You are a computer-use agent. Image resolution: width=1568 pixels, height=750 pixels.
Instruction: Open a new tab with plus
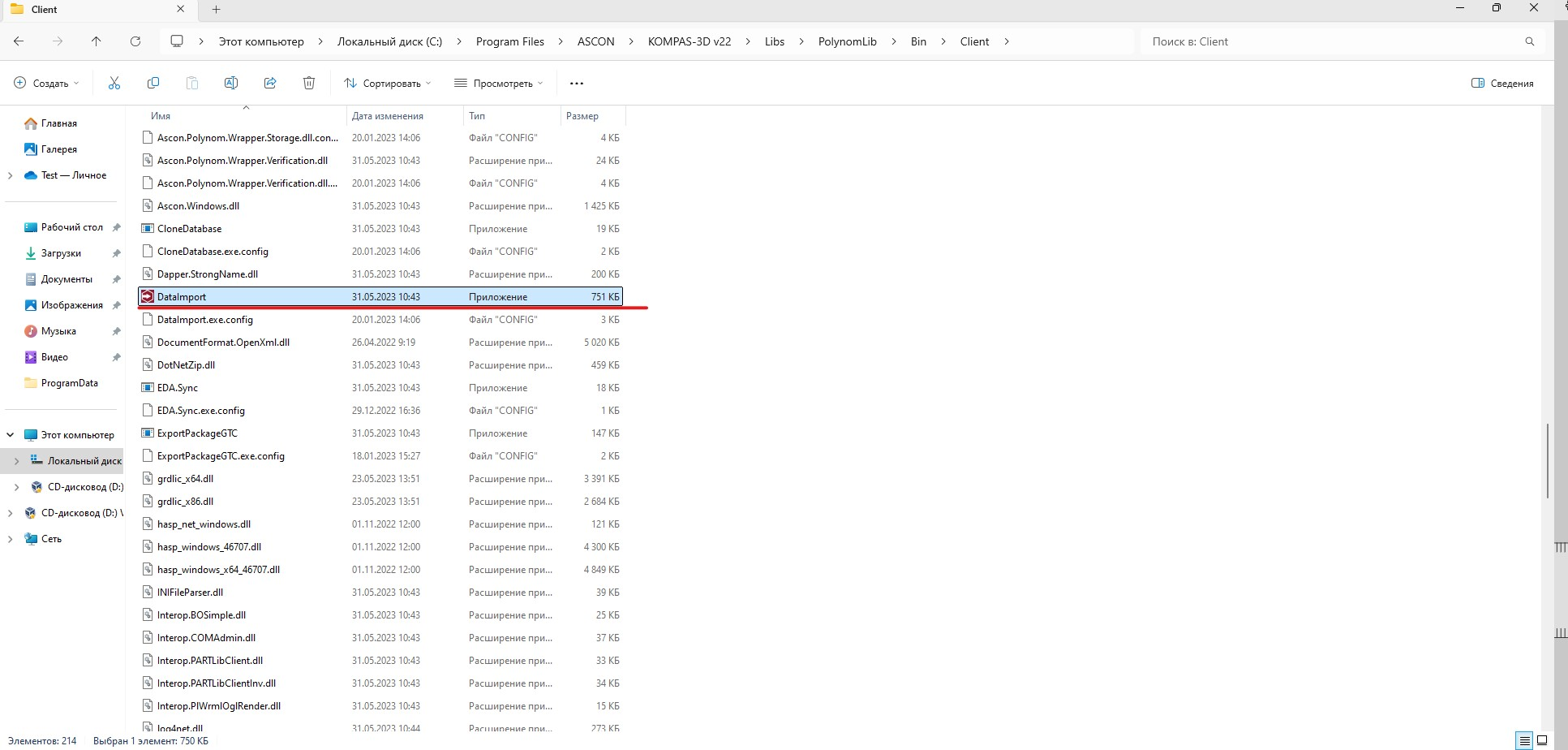coord(216,10)
